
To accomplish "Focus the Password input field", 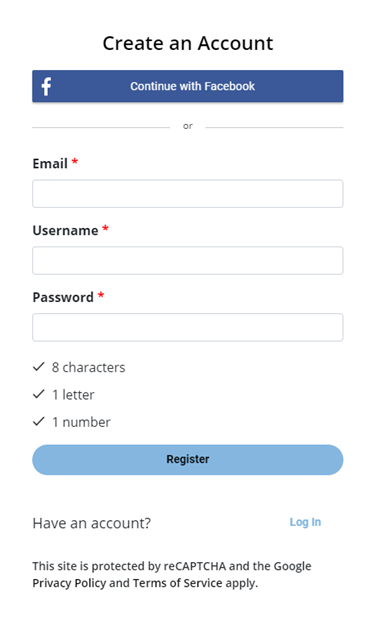I will (x=187, y=327).
